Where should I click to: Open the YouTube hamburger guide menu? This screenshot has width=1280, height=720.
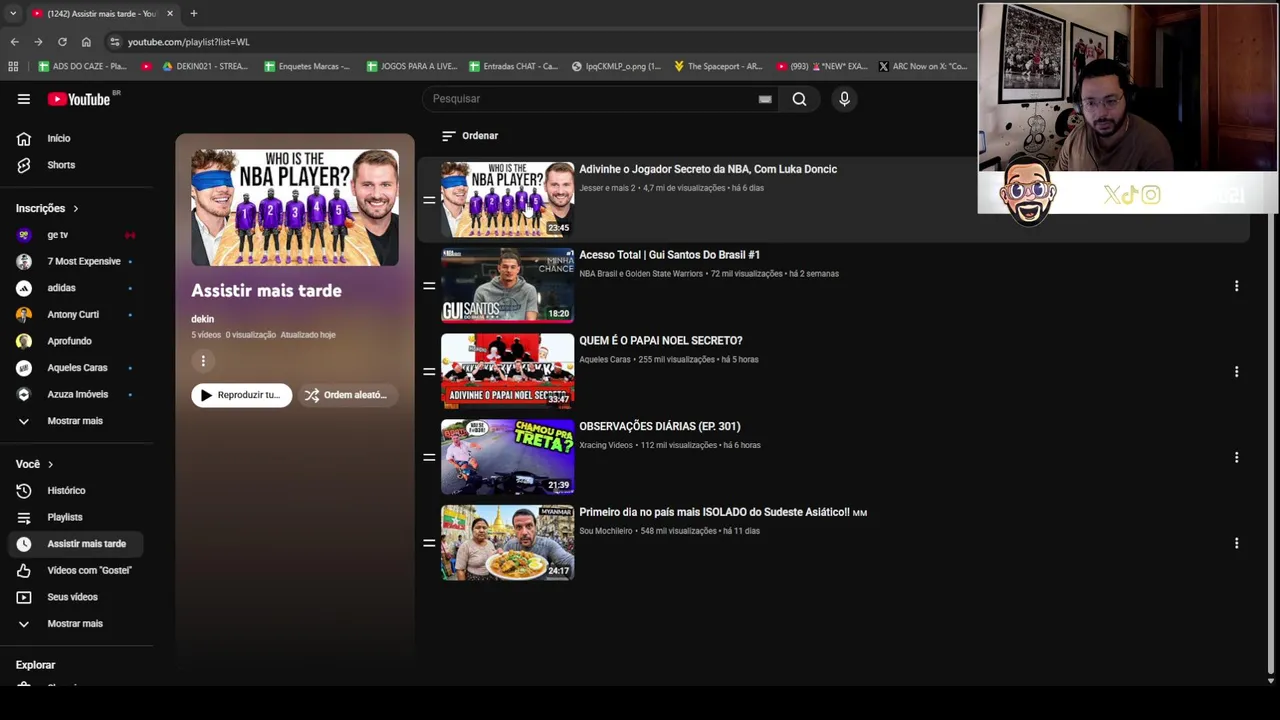[x=23, y=99]
